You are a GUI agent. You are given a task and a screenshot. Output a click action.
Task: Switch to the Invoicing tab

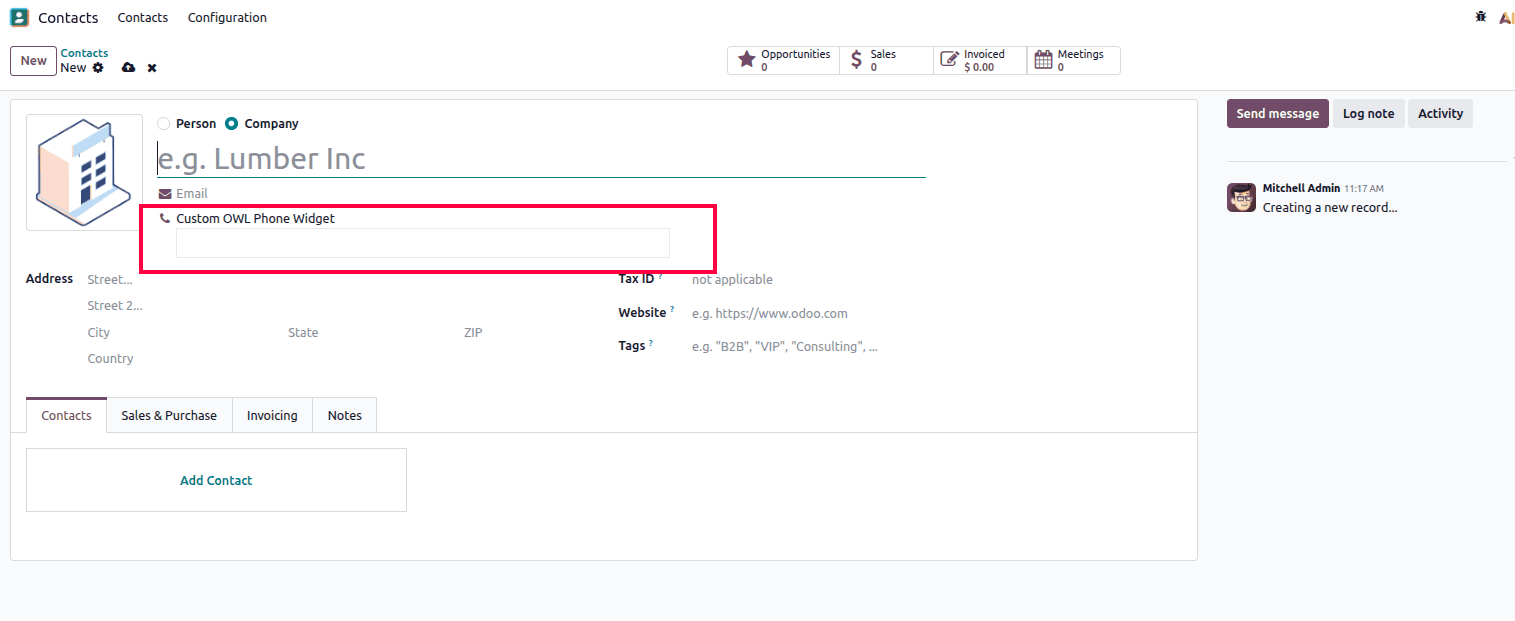[272, 415]
